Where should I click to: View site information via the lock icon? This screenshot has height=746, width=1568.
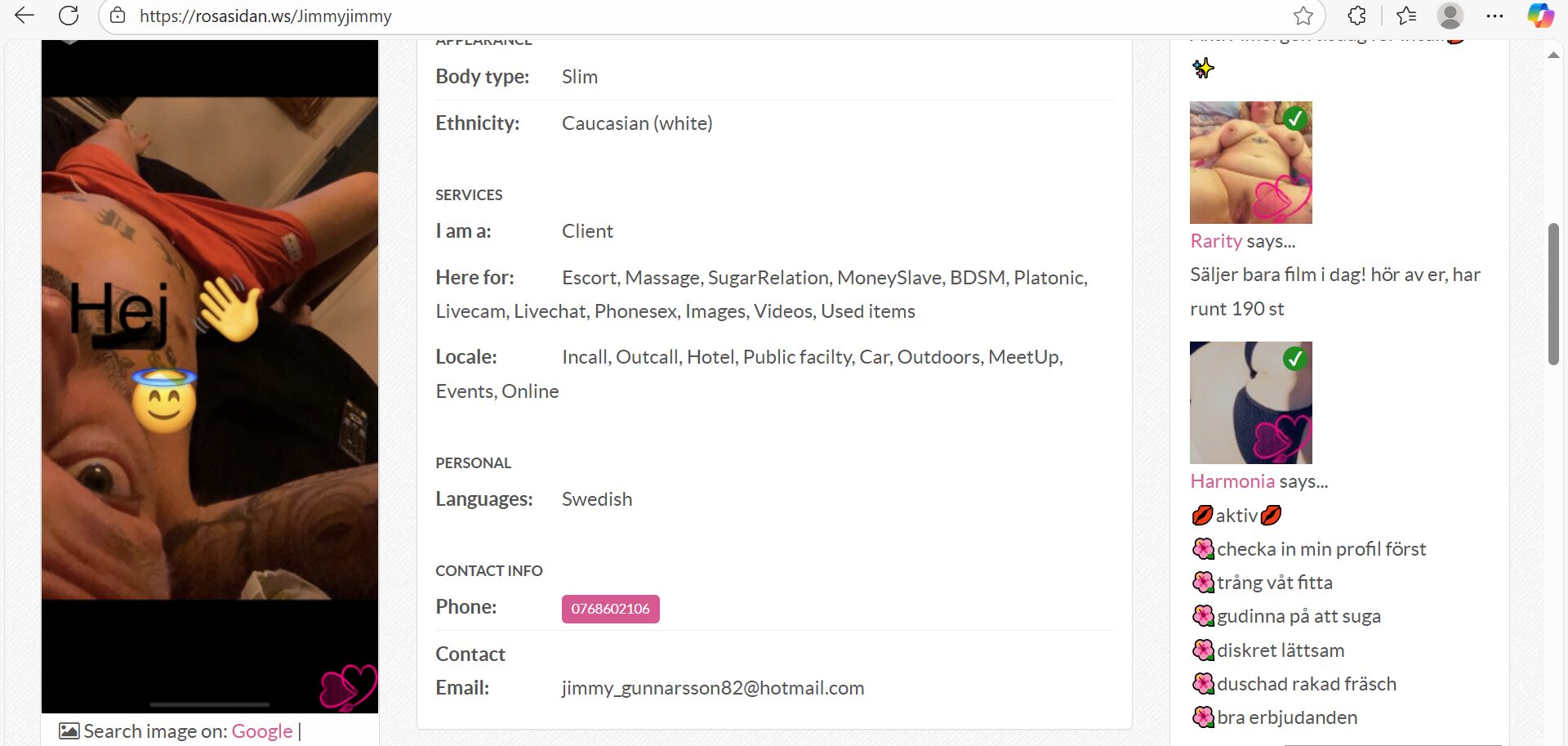(x=118, y=16)
